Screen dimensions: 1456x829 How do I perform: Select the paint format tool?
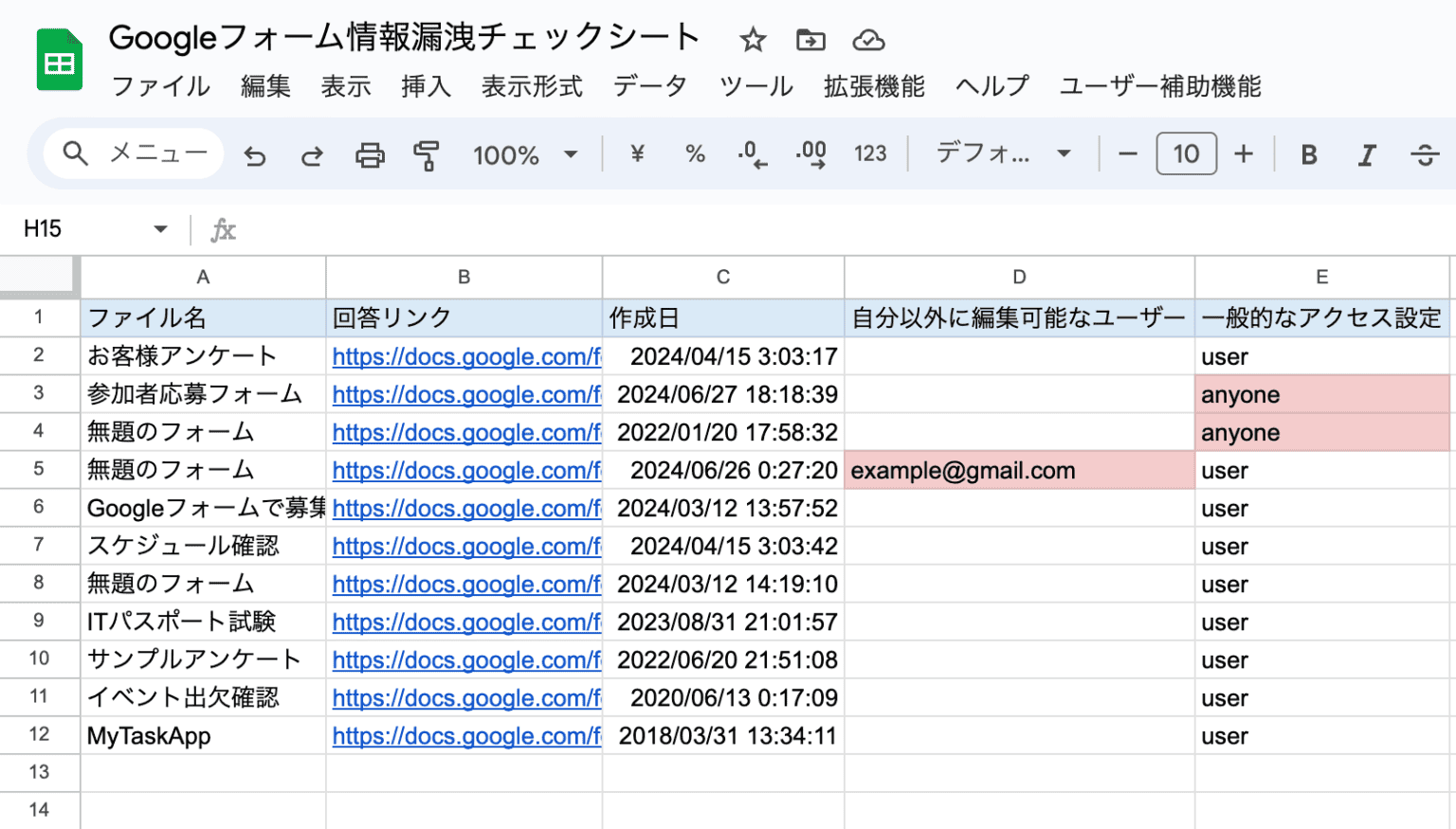point(427,153)
